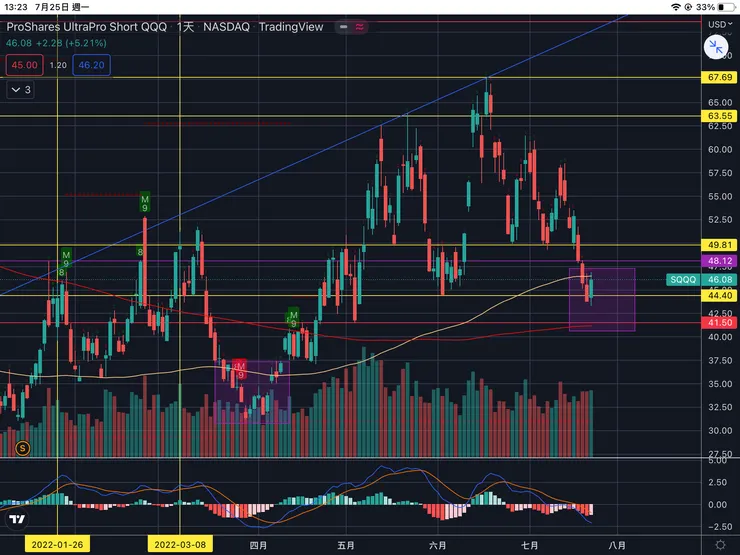Tap the 13:23 clock in status bar

click(x=16, y=7)
